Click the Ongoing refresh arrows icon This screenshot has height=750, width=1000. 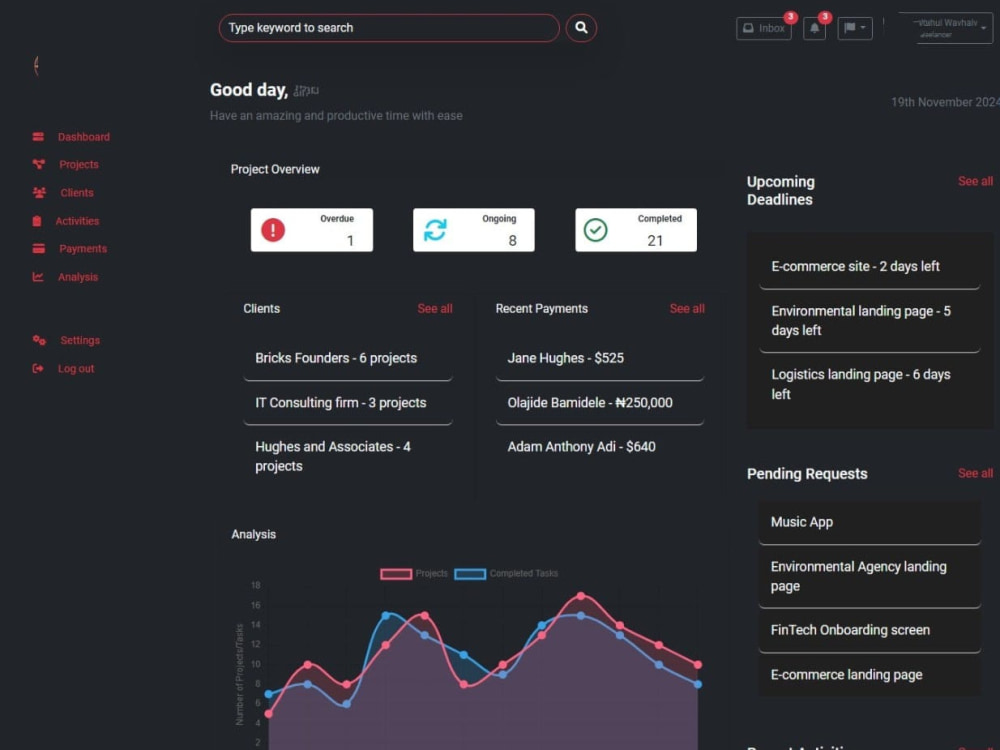tap(436, 230)
